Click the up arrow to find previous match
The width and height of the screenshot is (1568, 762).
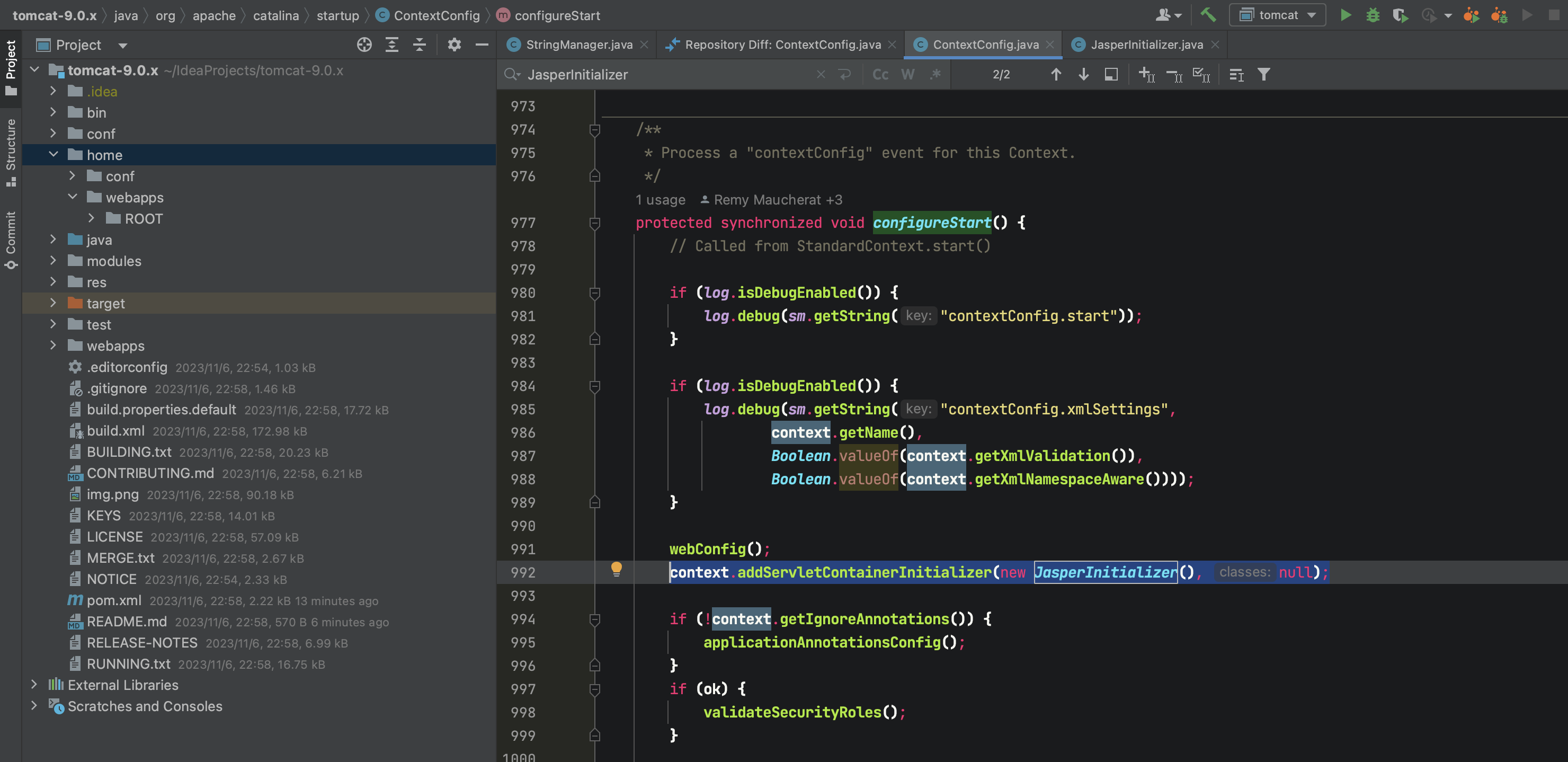1057,74
